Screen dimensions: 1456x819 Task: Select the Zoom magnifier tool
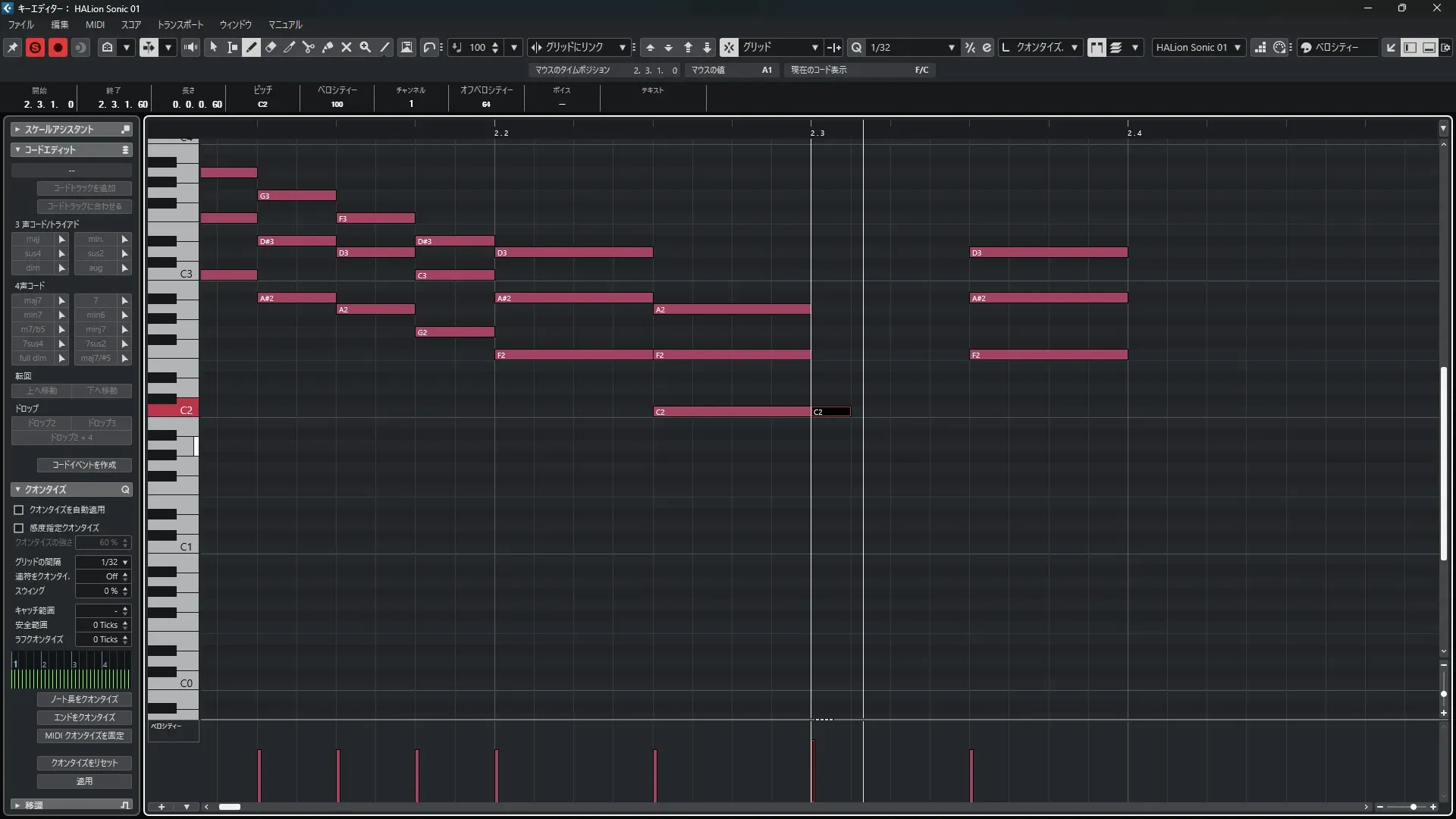pyautogui.click(x=366, y=47)
